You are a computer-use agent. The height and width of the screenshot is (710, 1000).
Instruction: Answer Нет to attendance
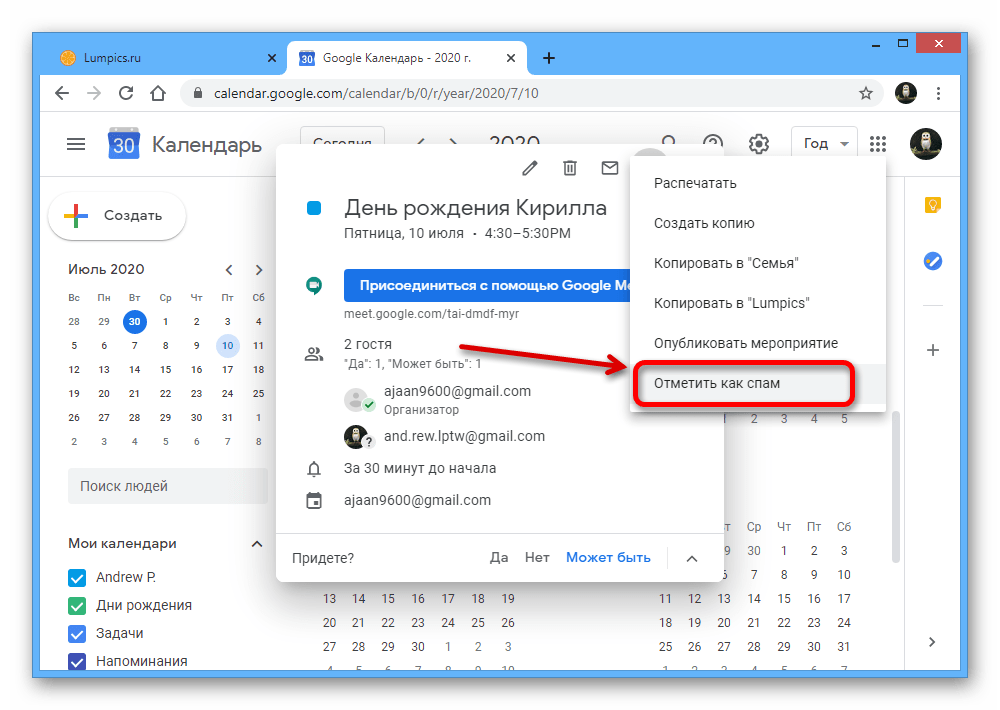537,558
